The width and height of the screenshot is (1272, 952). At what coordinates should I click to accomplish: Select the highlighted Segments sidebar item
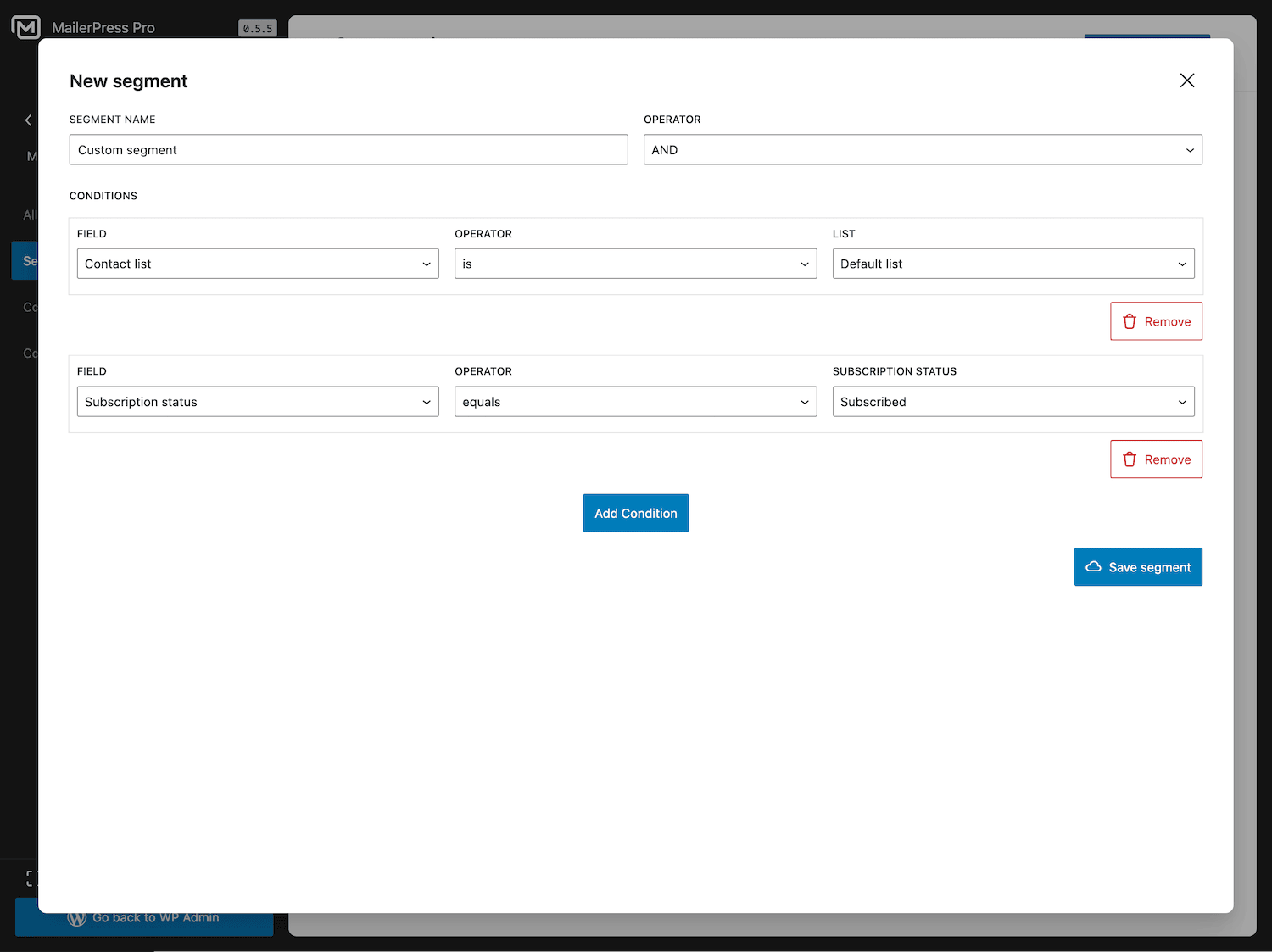coord(25,261)
